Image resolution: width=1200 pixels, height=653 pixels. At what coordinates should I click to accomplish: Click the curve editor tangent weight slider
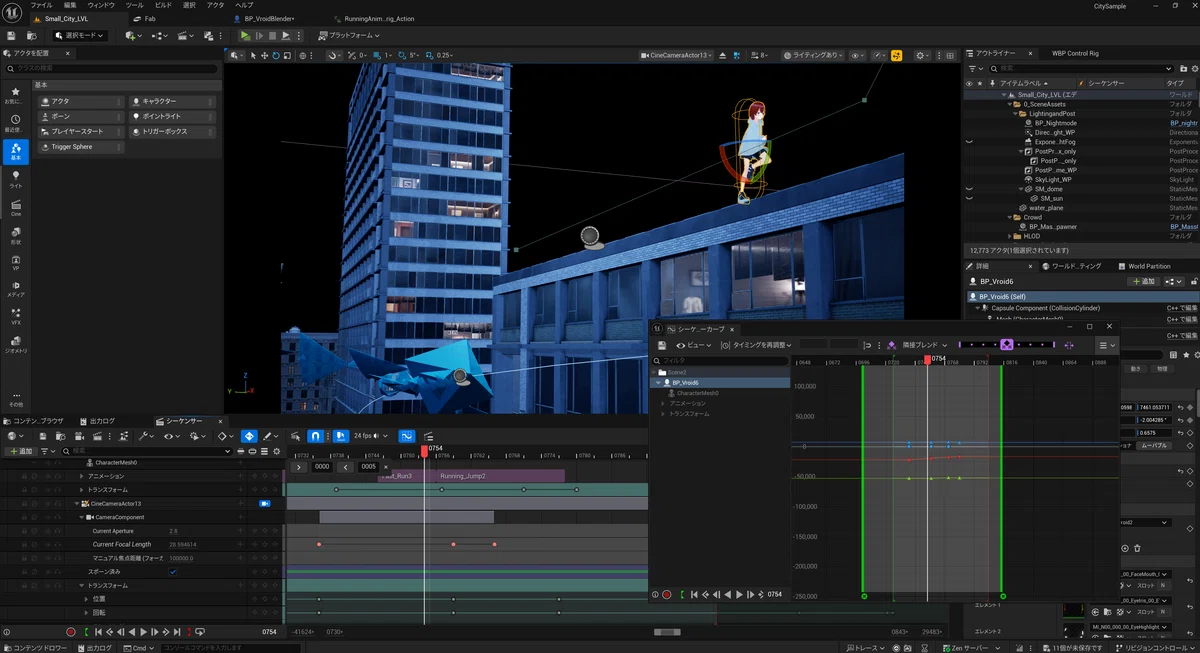coord(1006,345)
